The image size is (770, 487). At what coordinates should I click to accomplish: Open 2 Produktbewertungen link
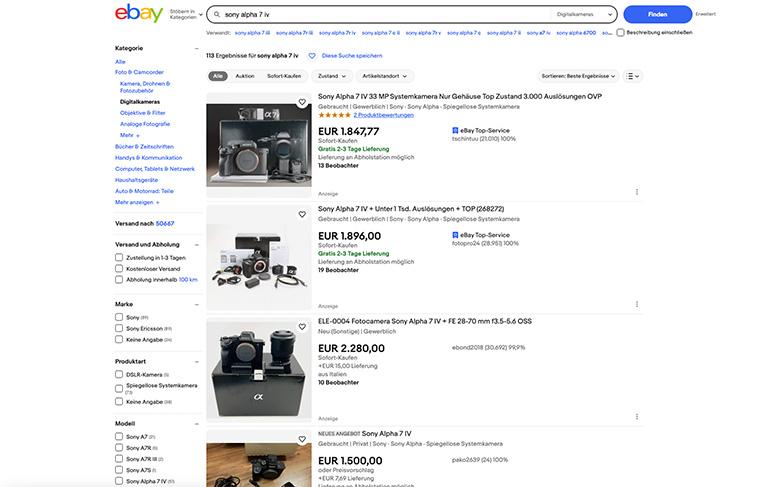384,115
